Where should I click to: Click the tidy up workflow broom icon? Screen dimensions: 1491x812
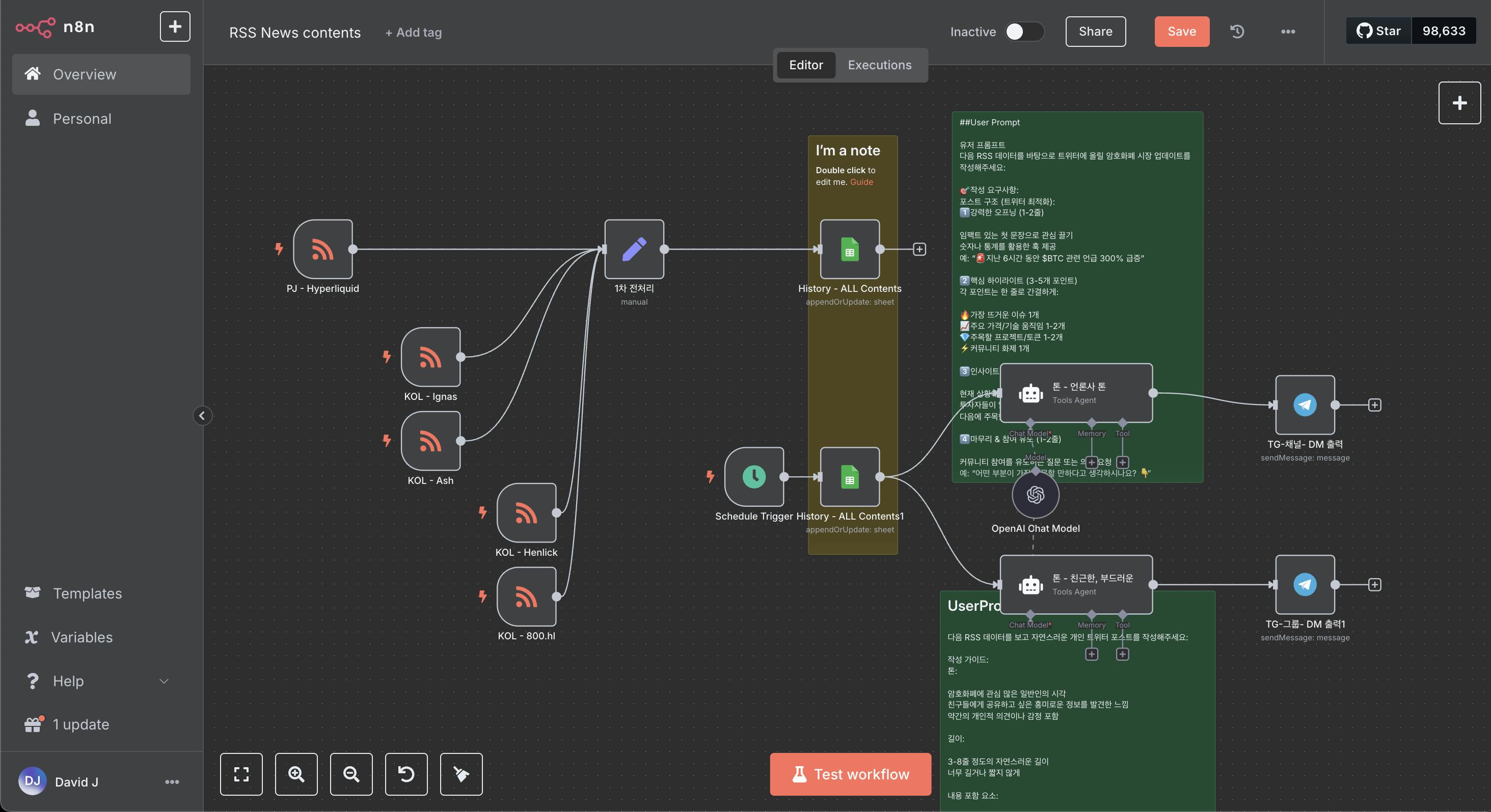pyautogui.click(x=462, y=774)
